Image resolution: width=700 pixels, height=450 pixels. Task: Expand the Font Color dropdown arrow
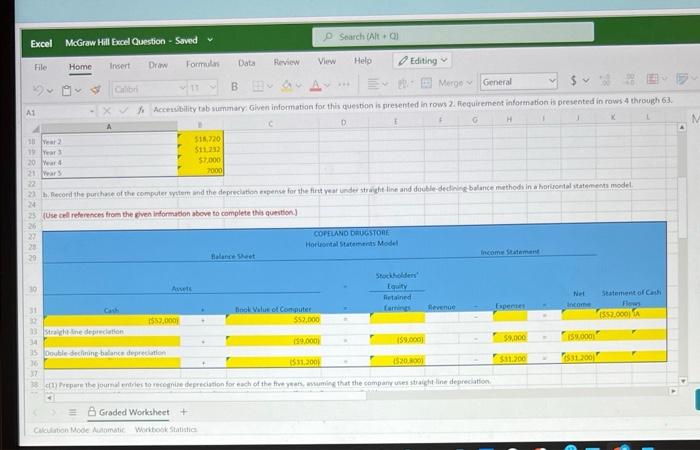[327, 85]
